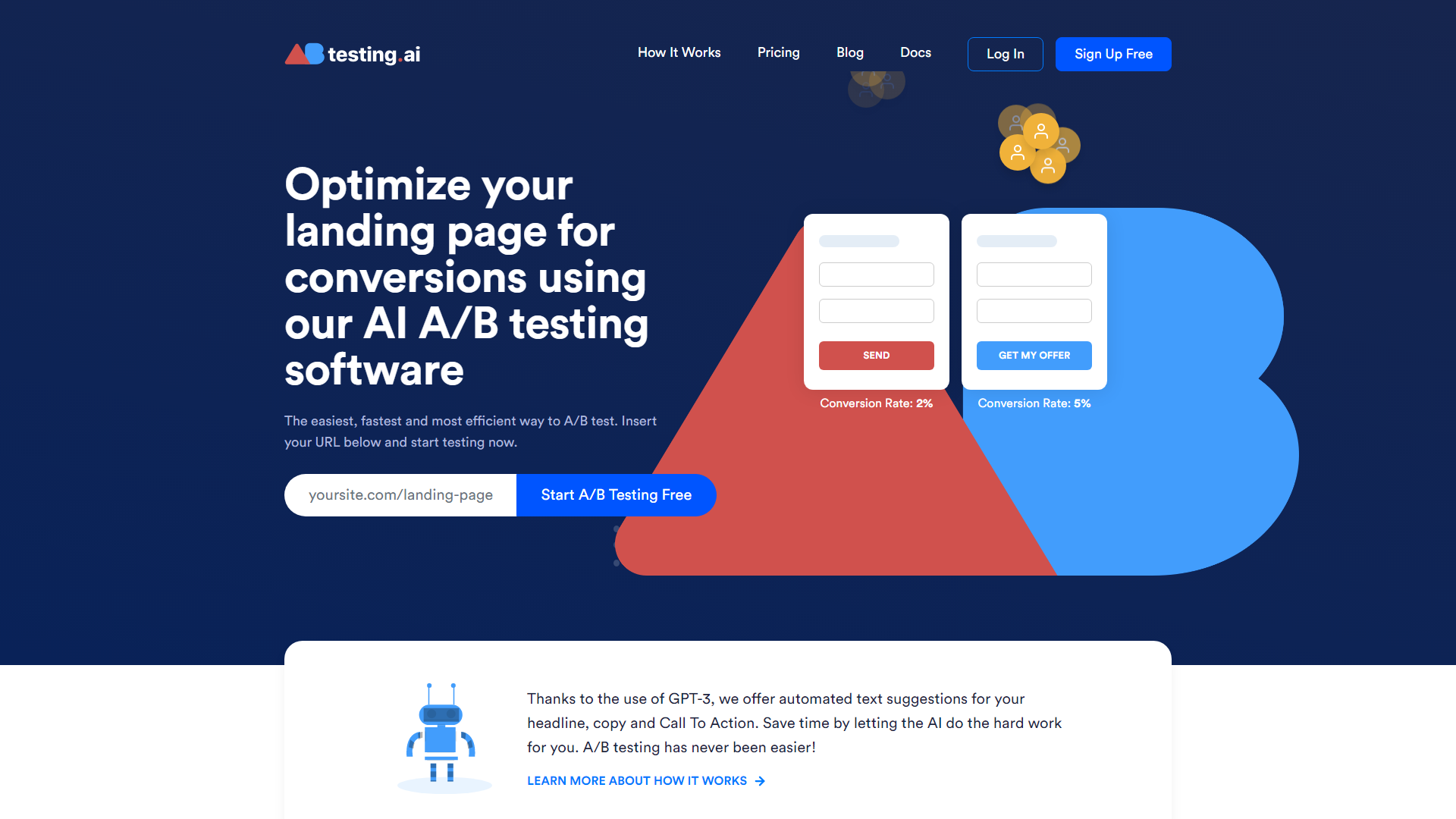Image resolution: width=1456 pixels, height=819 pixels.
Task: Select the Blog navigation tab
Action: point(849,54)
